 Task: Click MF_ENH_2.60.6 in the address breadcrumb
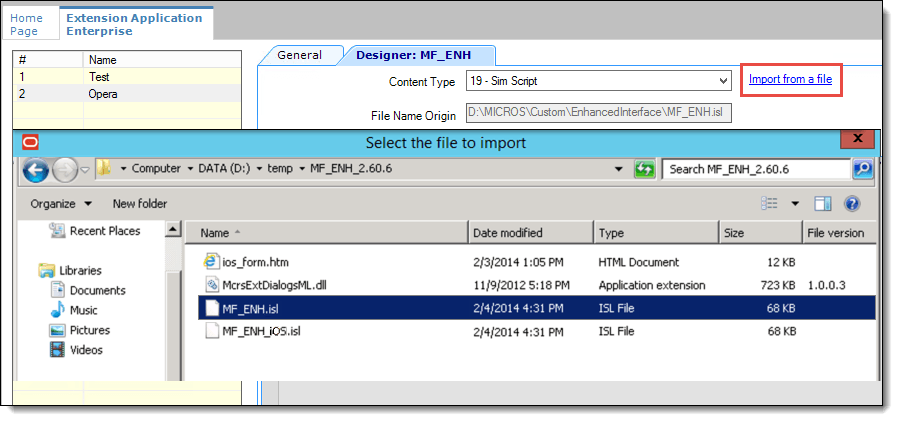(350, 168)
